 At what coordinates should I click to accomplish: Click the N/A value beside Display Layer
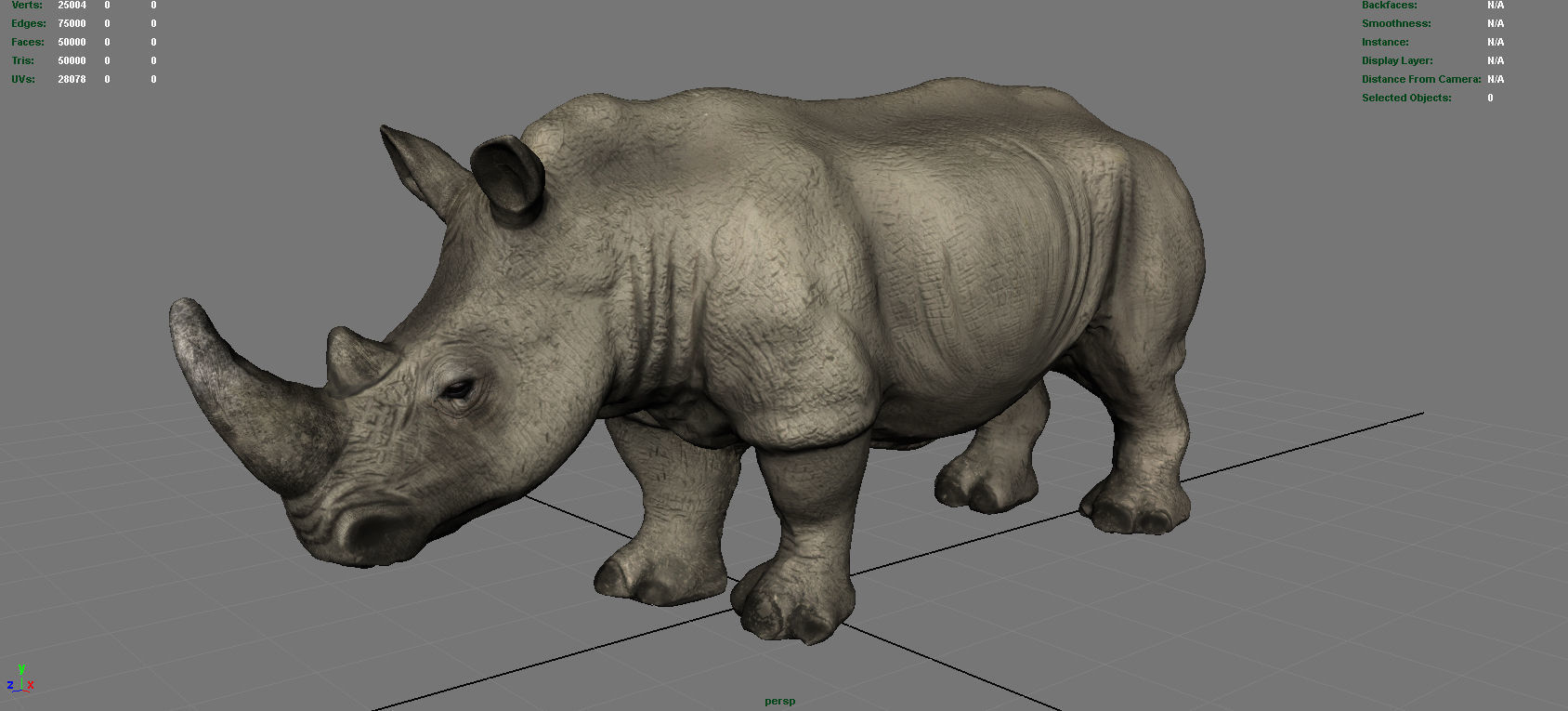pyautogui.click(x=1496, y=60)
